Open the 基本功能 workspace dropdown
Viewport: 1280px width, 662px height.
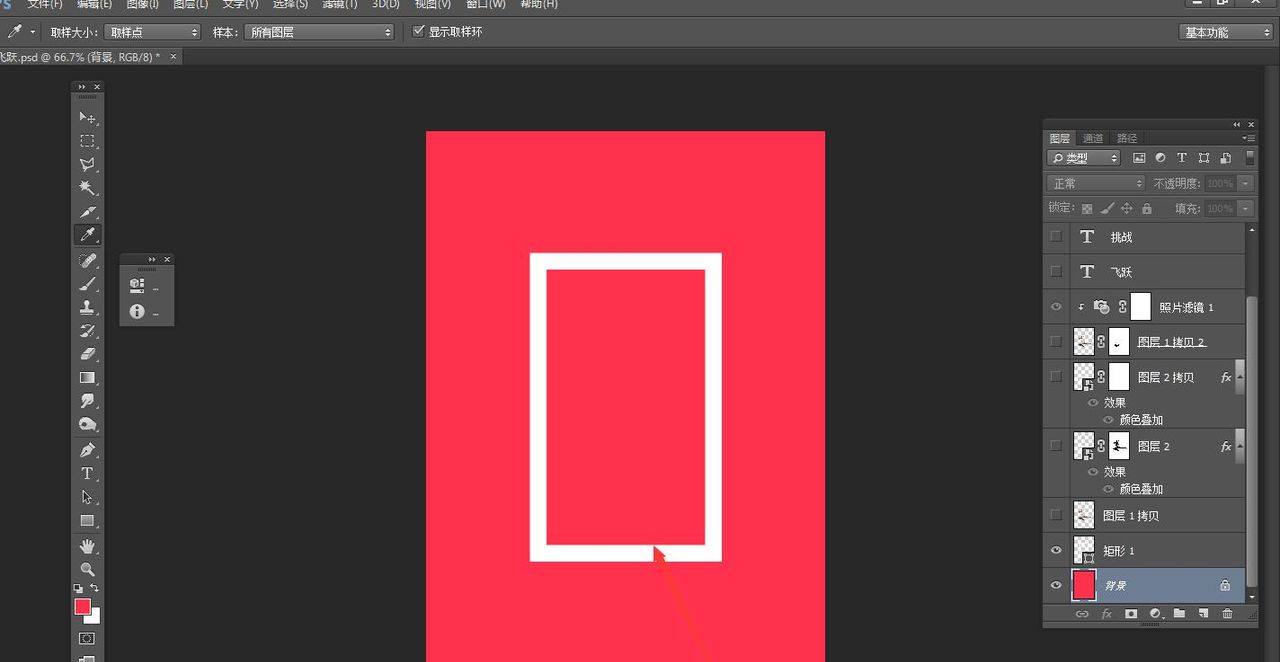(x=1225, y=32)
